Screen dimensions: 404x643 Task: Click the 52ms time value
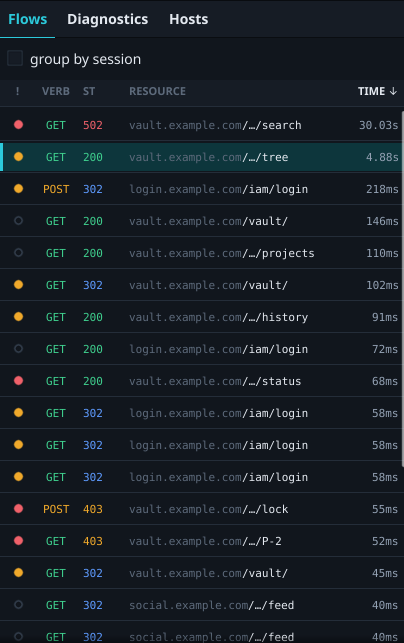point(385,541)
